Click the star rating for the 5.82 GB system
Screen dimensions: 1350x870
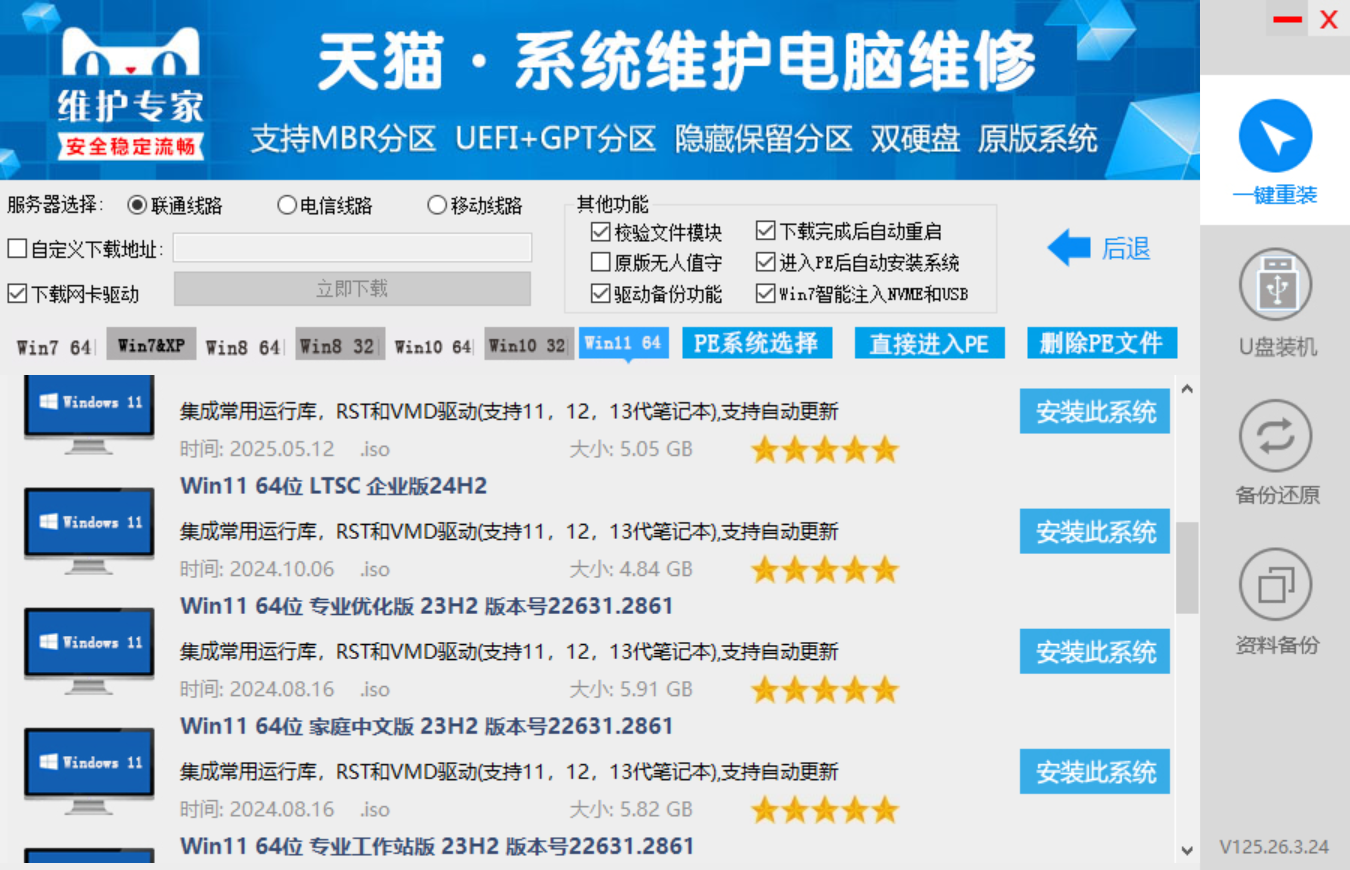coord(825,810)
